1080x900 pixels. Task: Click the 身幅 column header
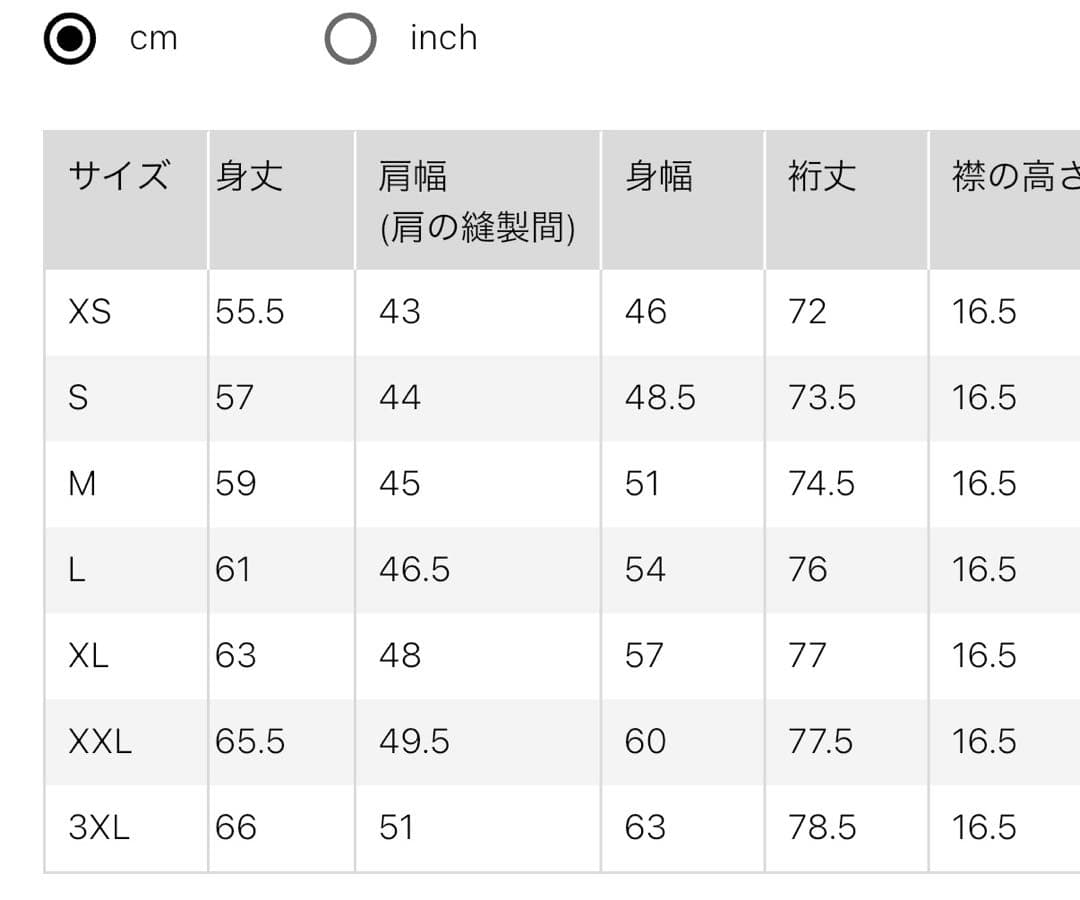(658, 176)
